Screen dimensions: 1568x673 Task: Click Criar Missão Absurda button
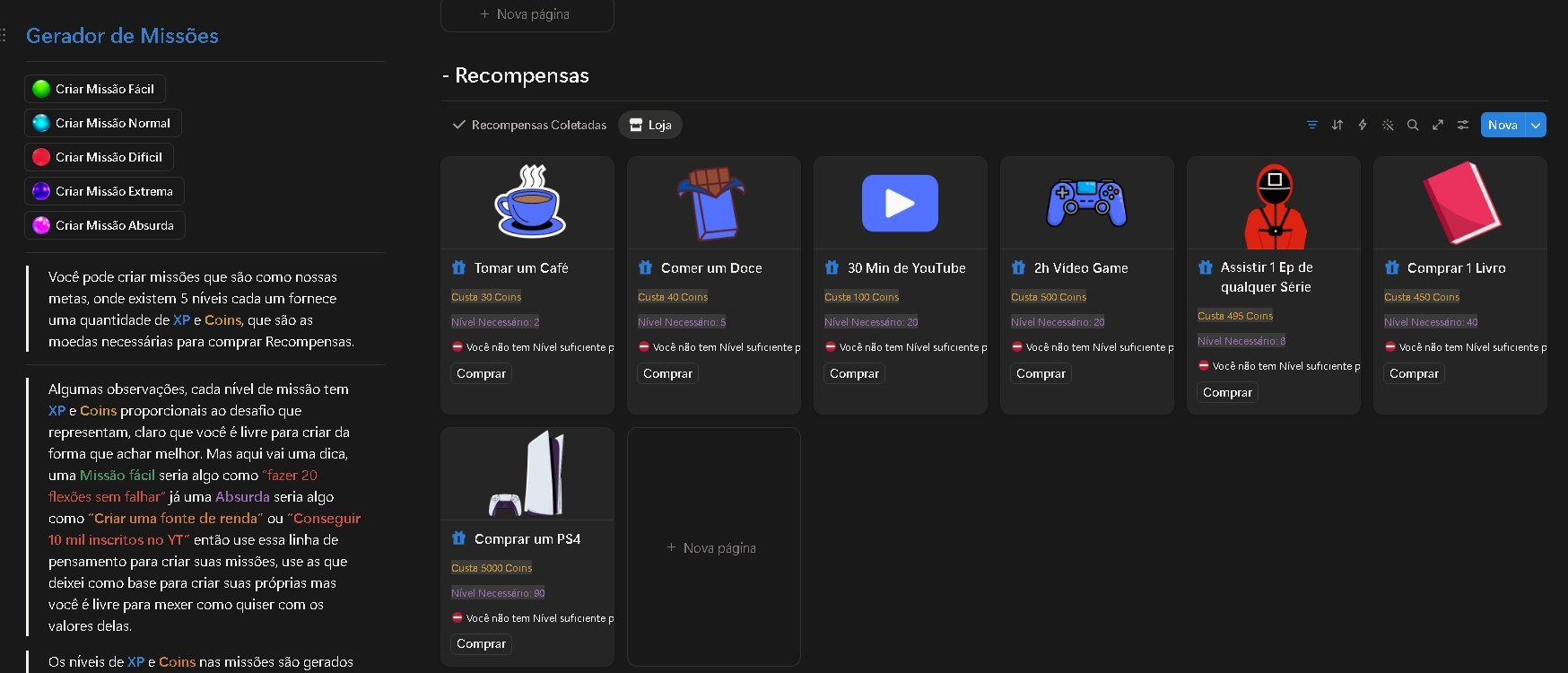pyautogui.click(x=105, y=225)
